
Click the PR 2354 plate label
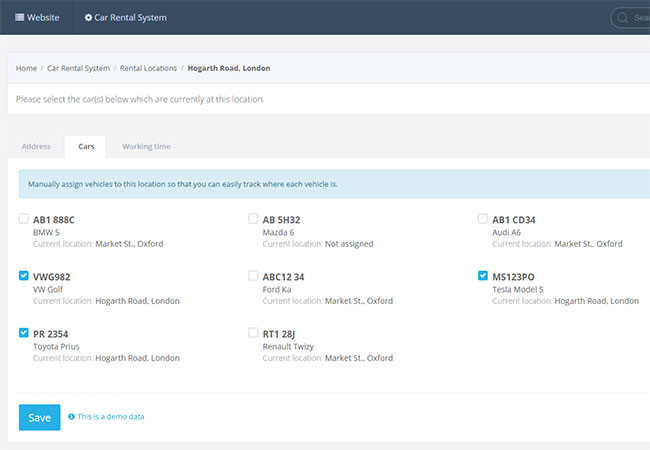coord(51,334)
